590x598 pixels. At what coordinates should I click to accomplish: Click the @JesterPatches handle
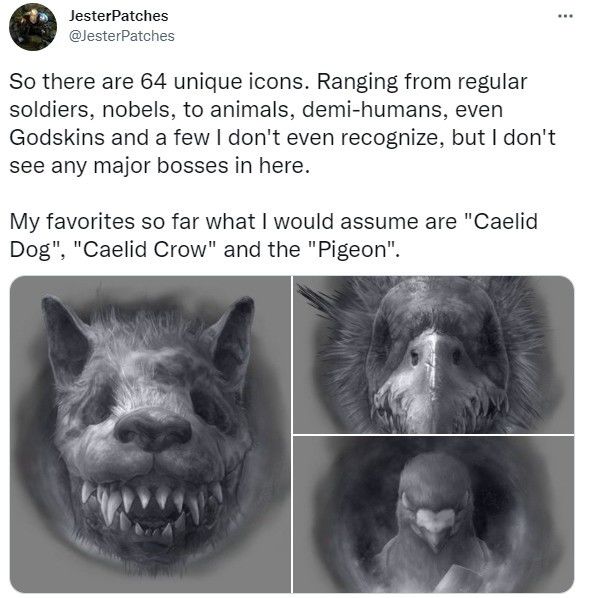(121, 36)
